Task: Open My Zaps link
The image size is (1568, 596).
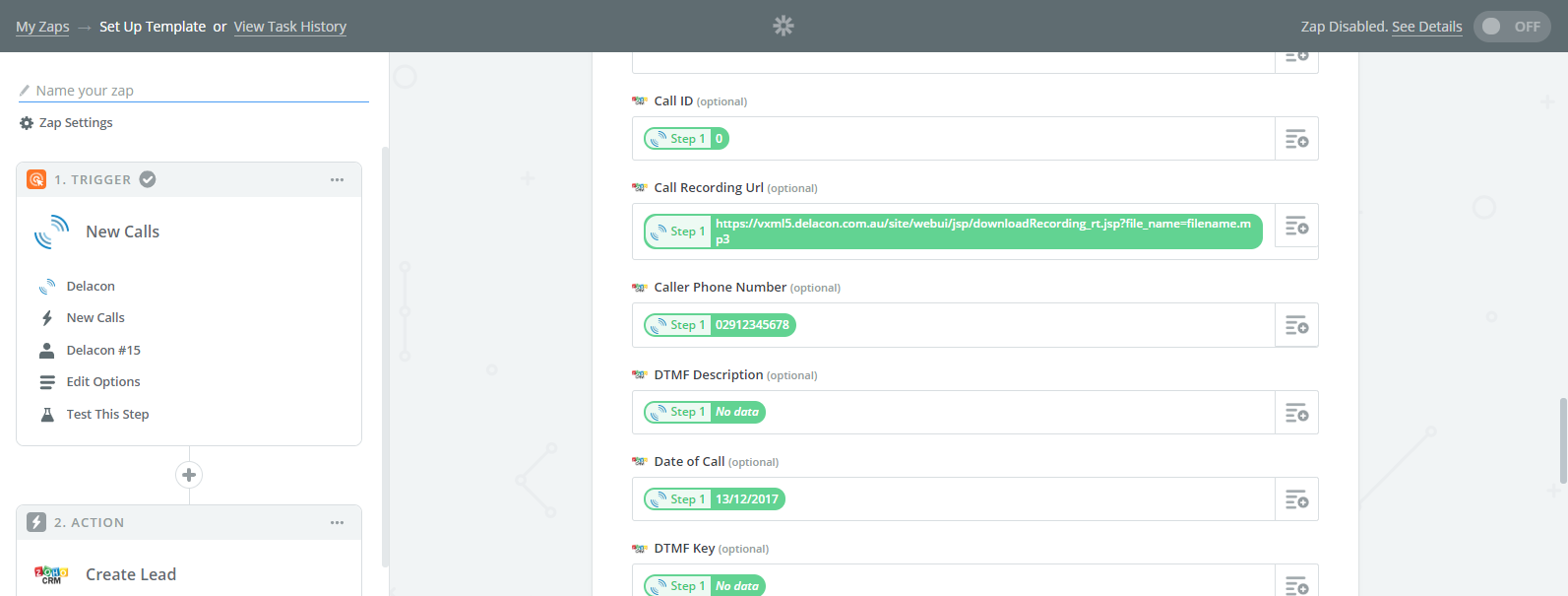Action: (42, 27)
